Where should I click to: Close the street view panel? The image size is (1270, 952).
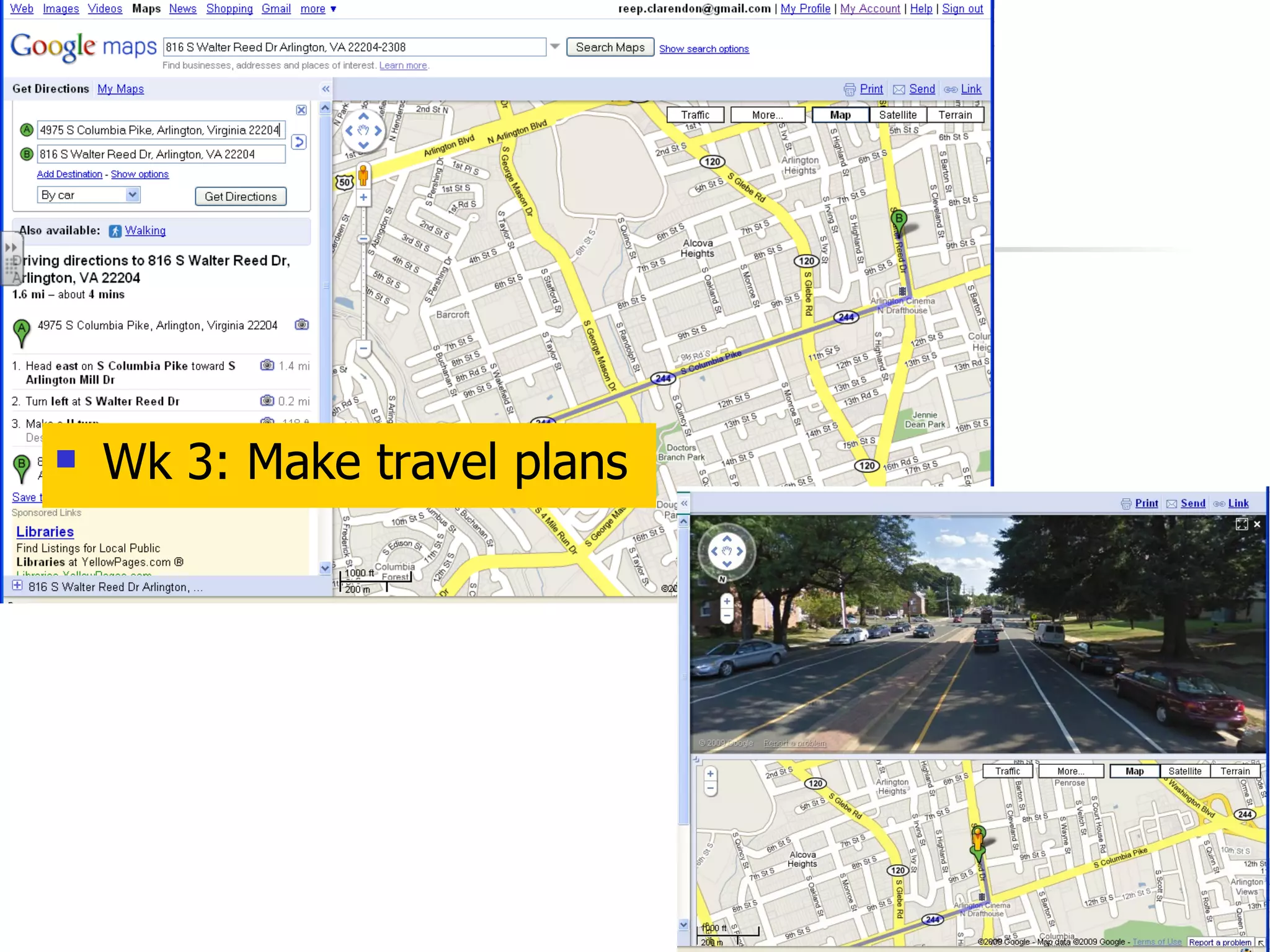pyautogui.click(x=1257, y=524)
